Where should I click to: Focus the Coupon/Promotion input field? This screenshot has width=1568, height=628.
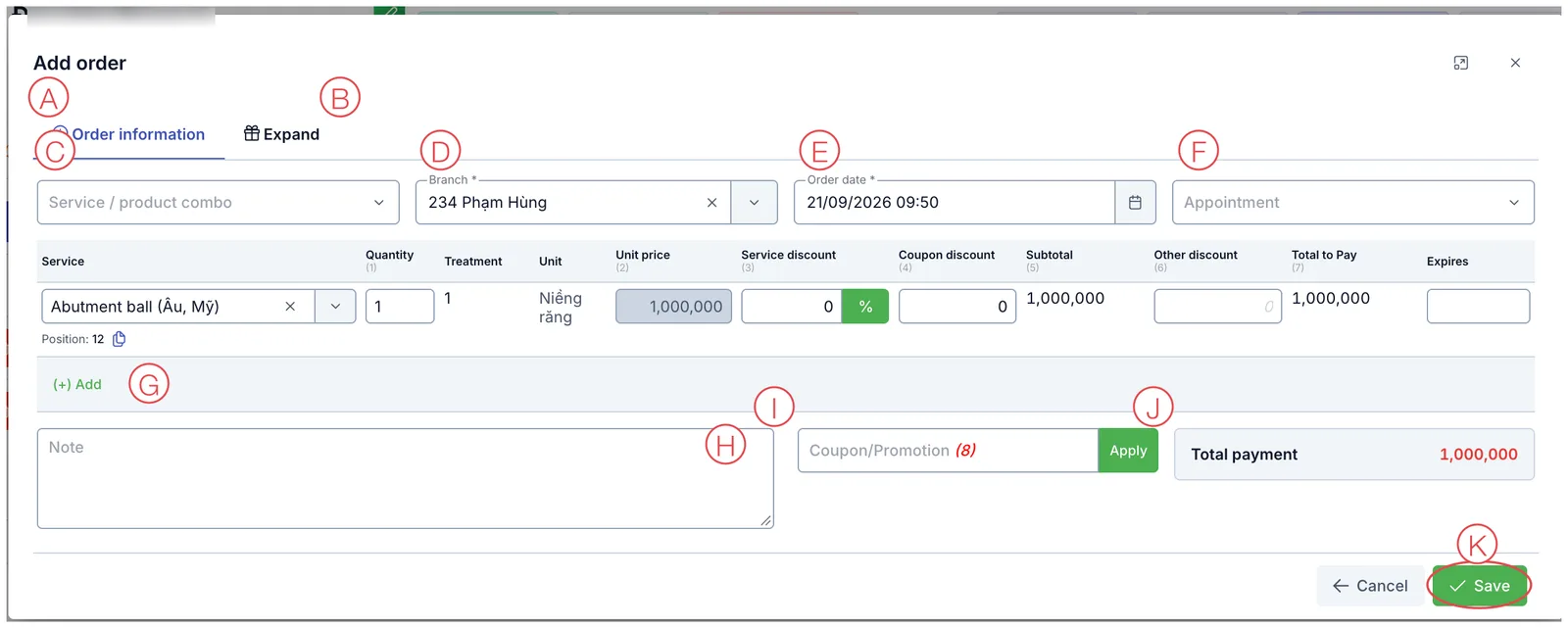(x=948, y=451)
